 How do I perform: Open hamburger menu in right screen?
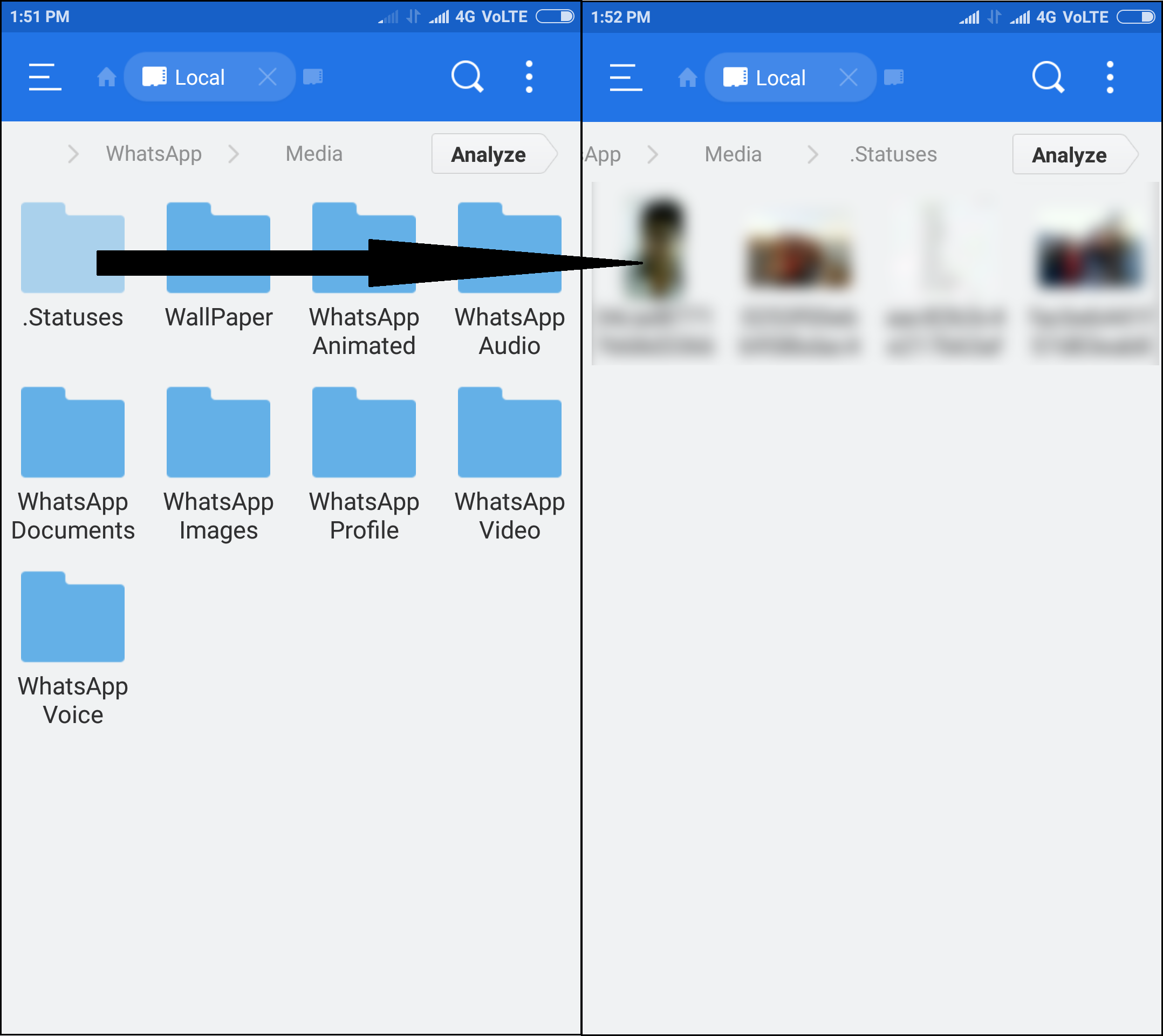(x=626, y=77)
